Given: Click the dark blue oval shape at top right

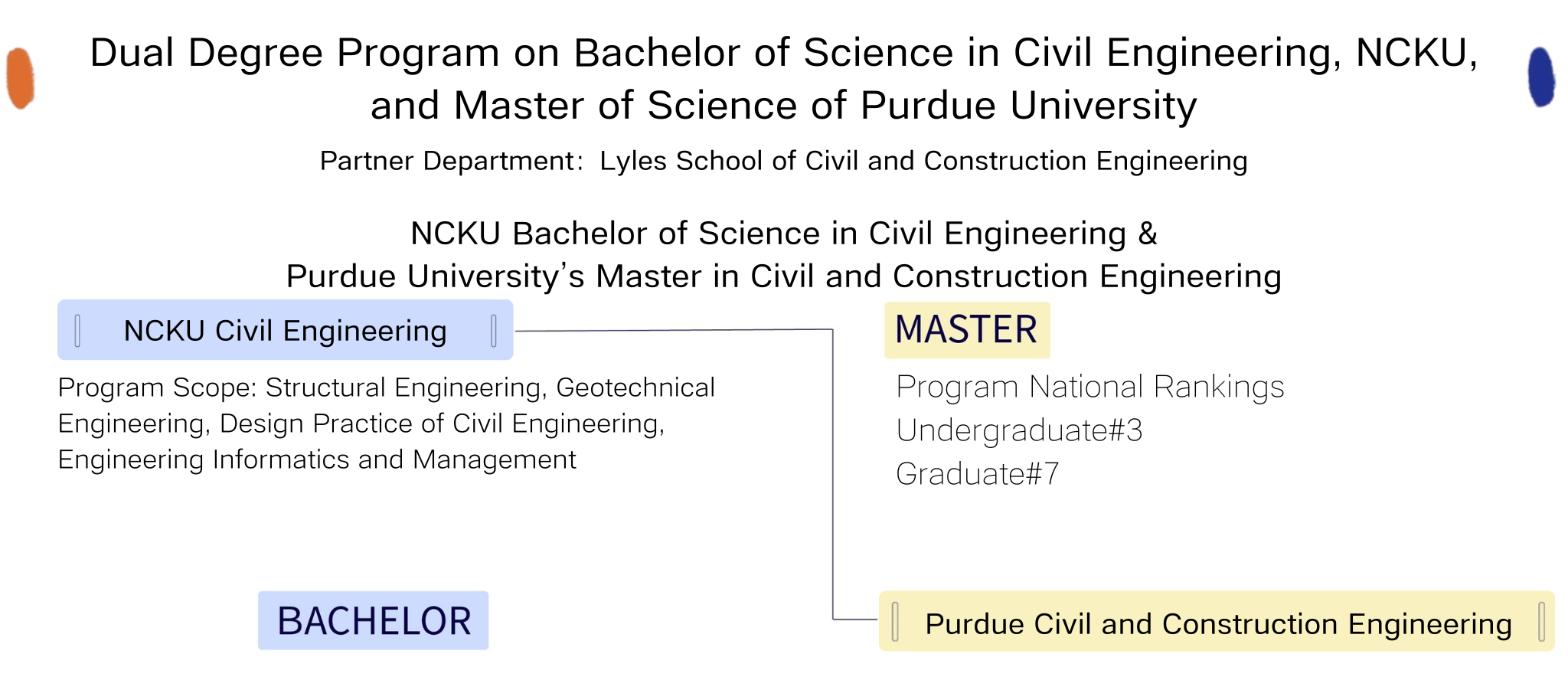Looking at the screenshot, I should click(x=1541, y=77).
